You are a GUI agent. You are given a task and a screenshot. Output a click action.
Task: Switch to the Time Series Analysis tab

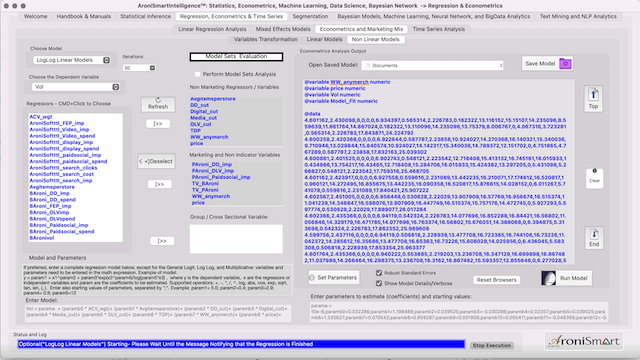click(x=438, y=29)
